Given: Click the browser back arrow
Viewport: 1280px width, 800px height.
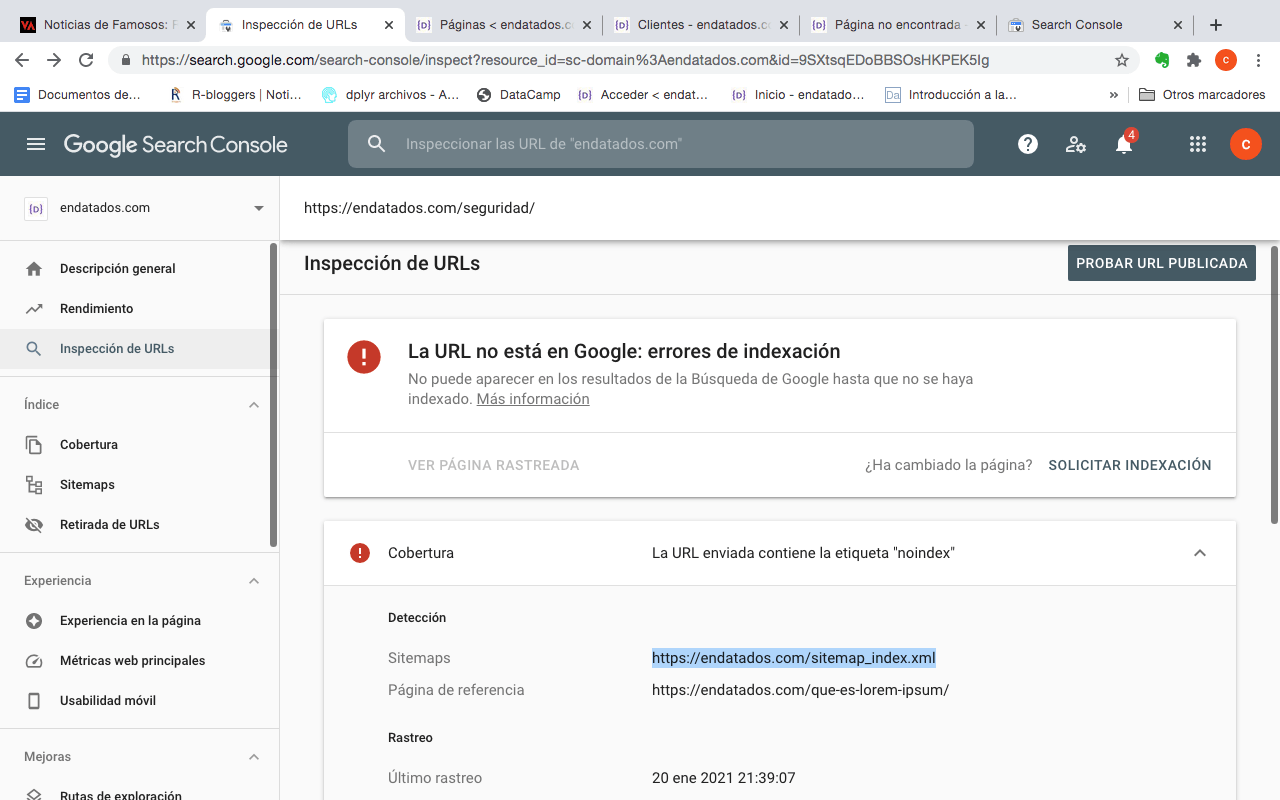Looking at the screenshot, I should click(22, 60).
